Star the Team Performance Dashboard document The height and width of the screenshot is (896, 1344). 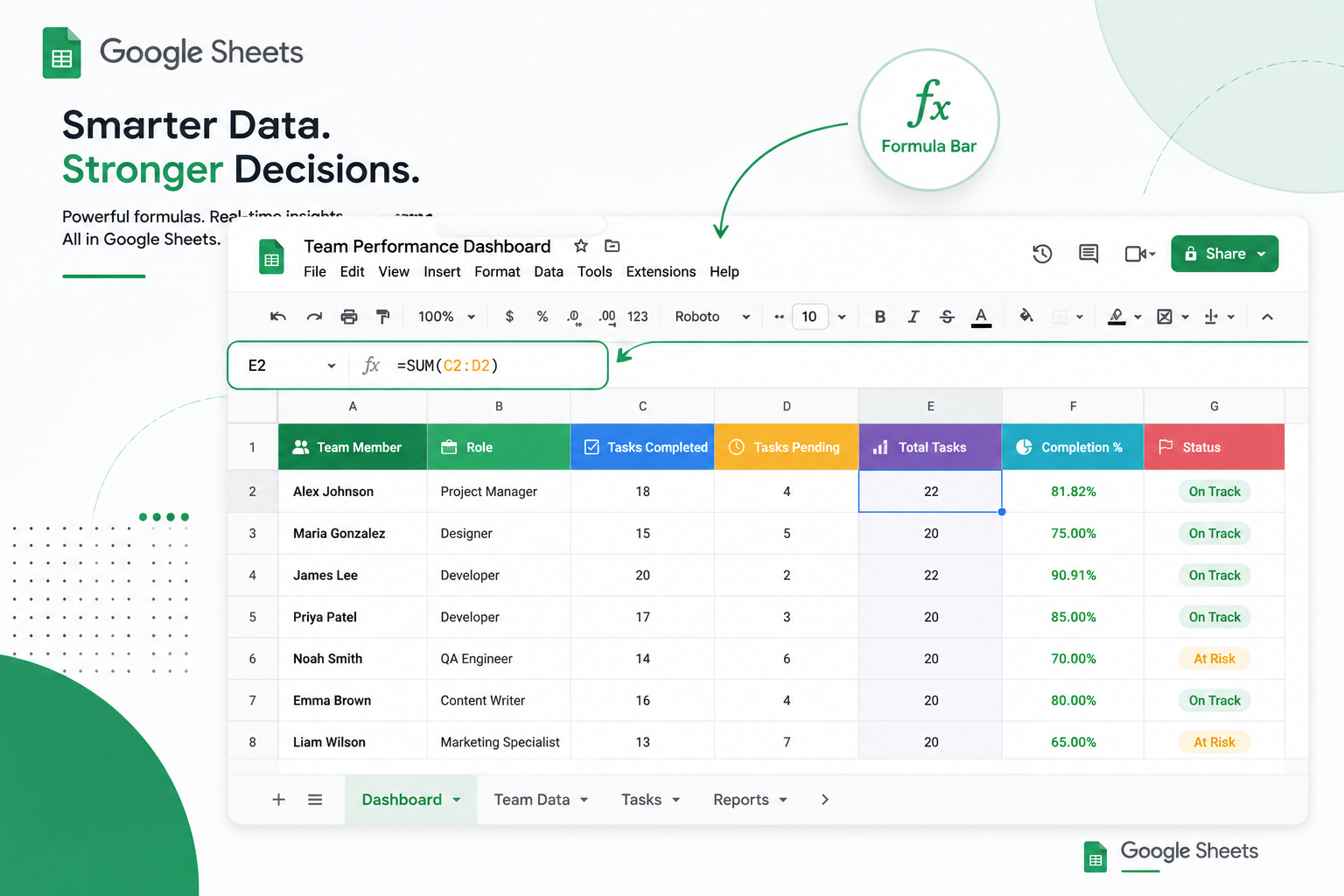point(580,246)
